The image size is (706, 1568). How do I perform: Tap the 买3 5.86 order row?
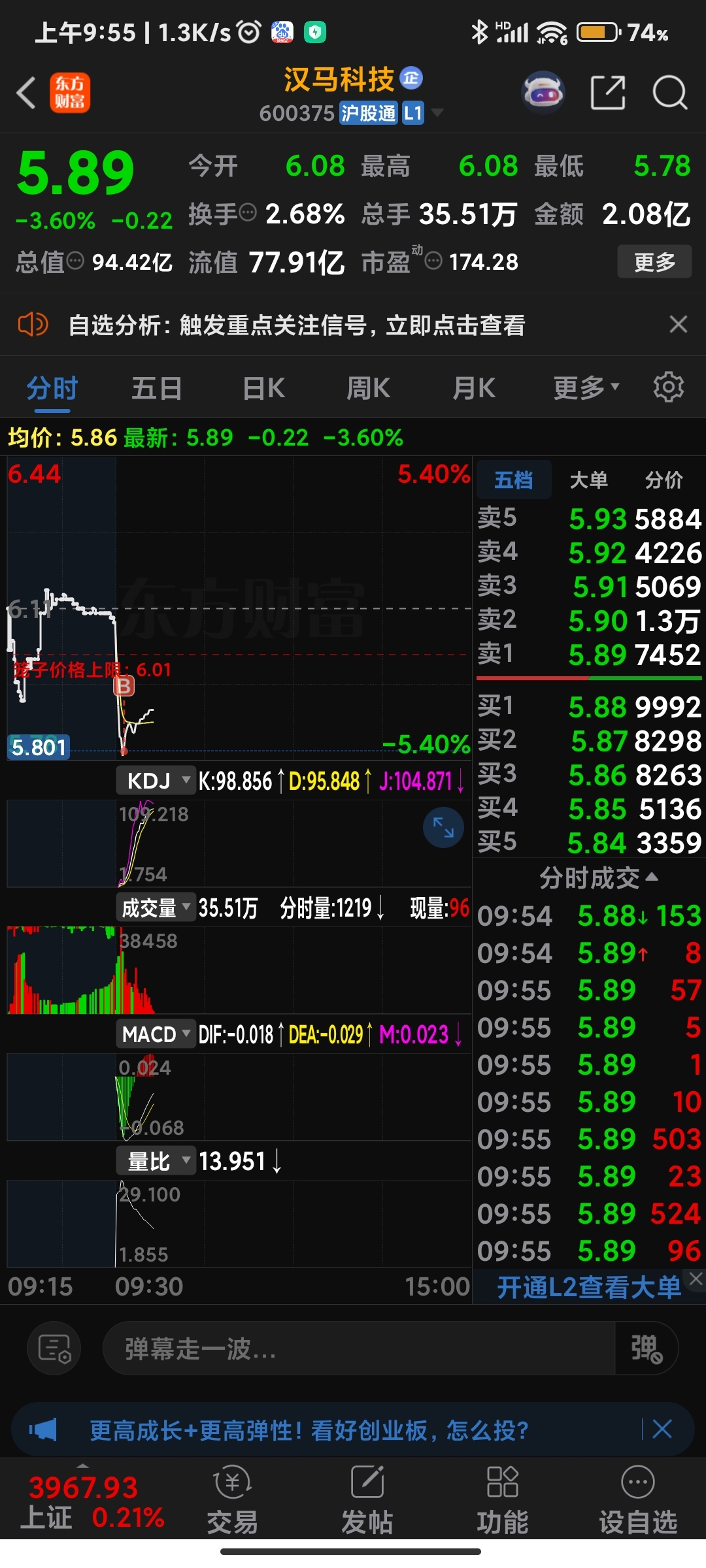click(x=589, y=774)
